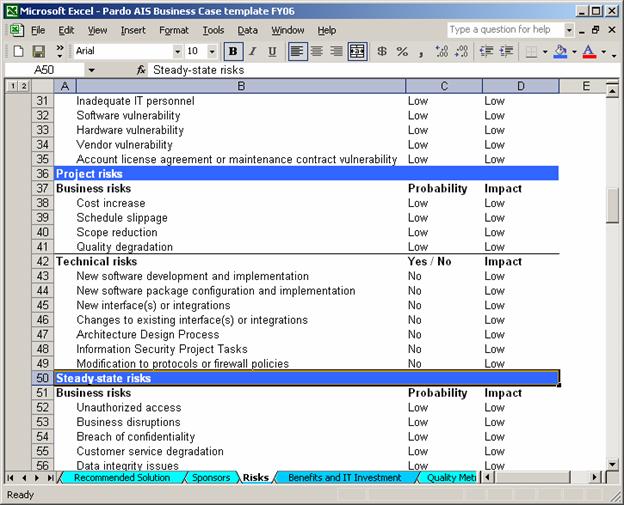624x505 pixels.
Task: Open Benefits and IT Investment sheet
Action: click(x=344, y=478)
